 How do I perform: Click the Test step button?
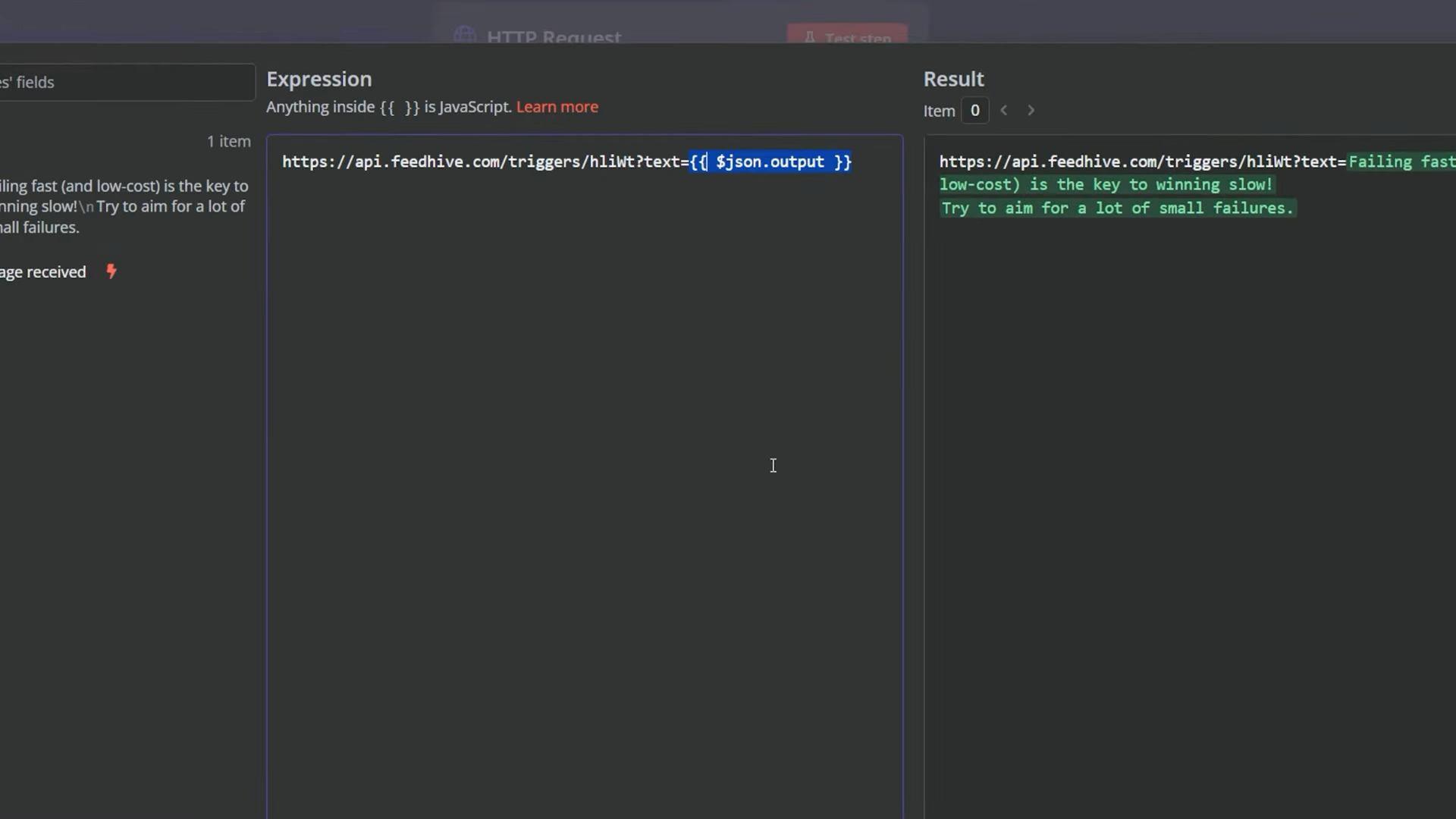click(848, 36)
